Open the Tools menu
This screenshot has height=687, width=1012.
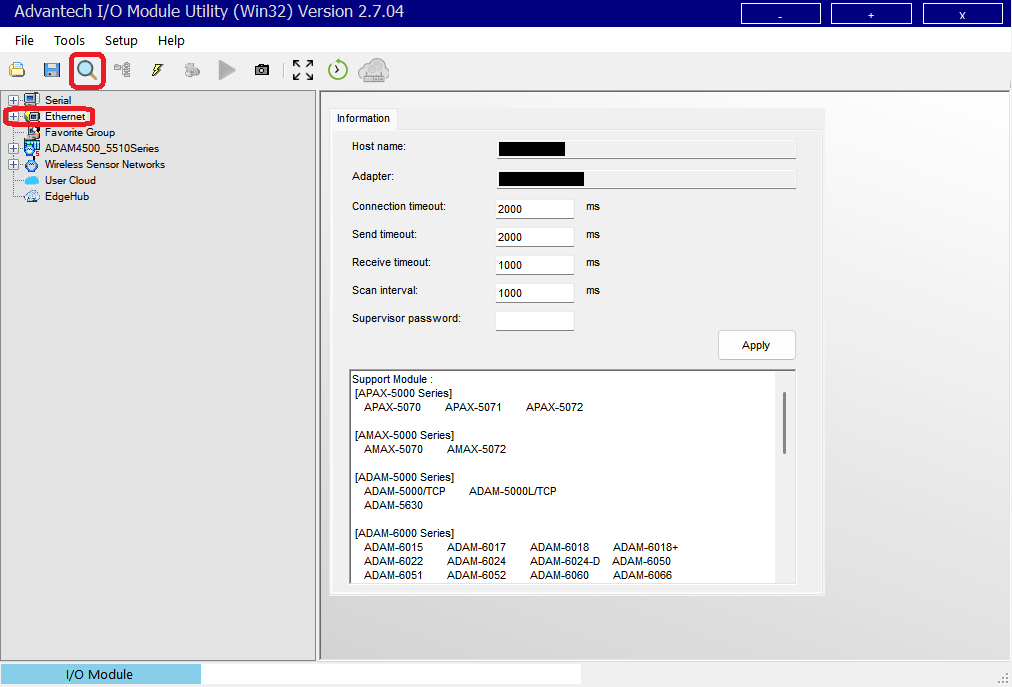pos(69,40)
